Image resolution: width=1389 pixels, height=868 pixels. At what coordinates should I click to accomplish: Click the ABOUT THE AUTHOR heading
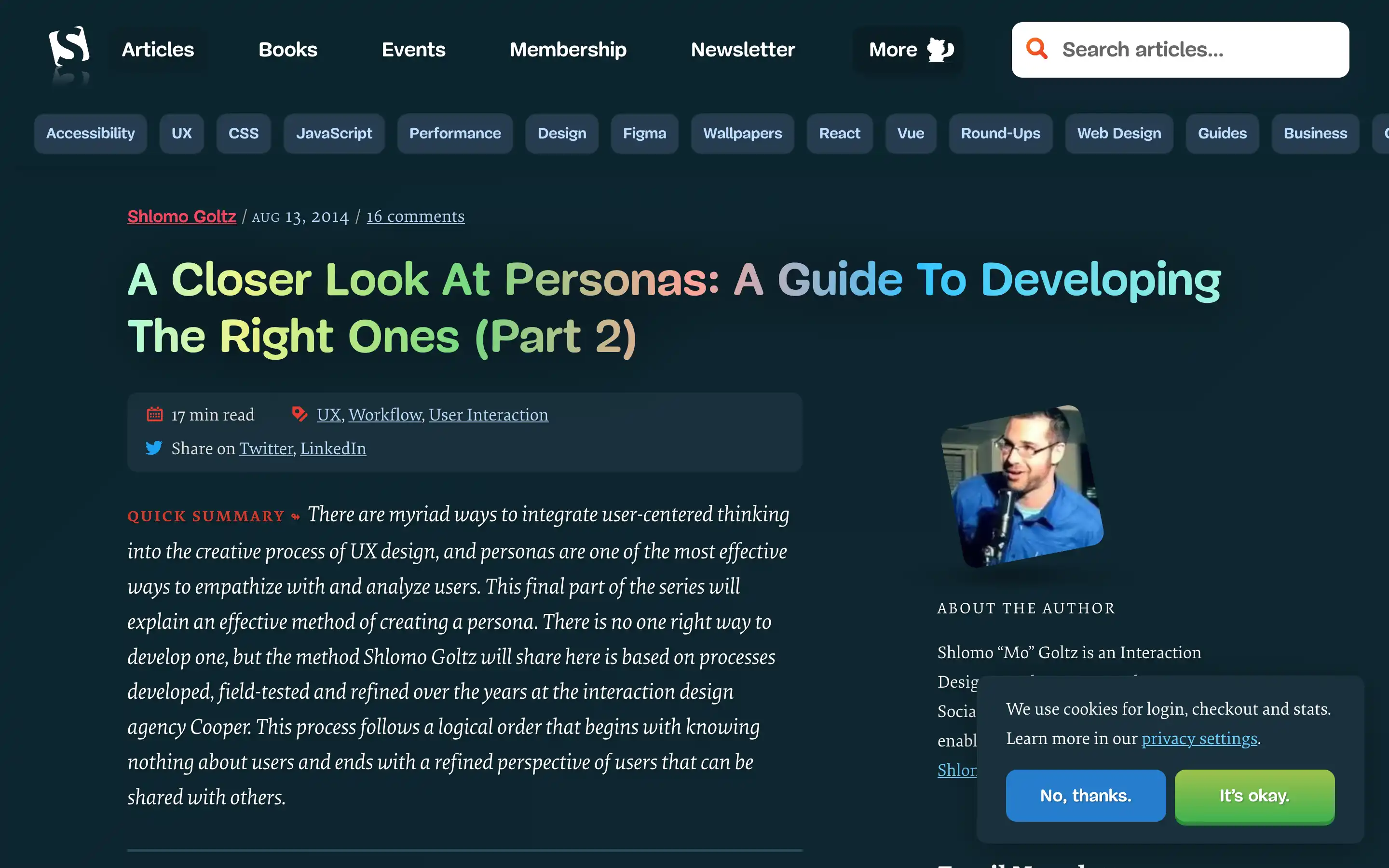coord(1026,608)
